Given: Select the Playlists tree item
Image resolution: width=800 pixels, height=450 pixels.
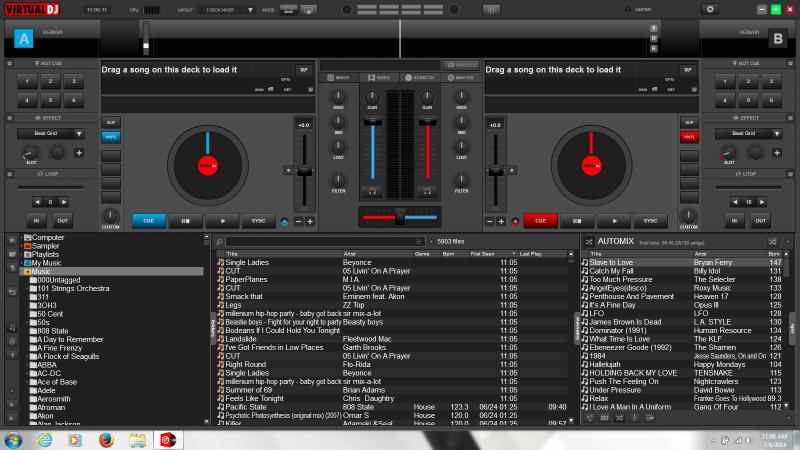Looking at the screenshot, I should 45,255.
